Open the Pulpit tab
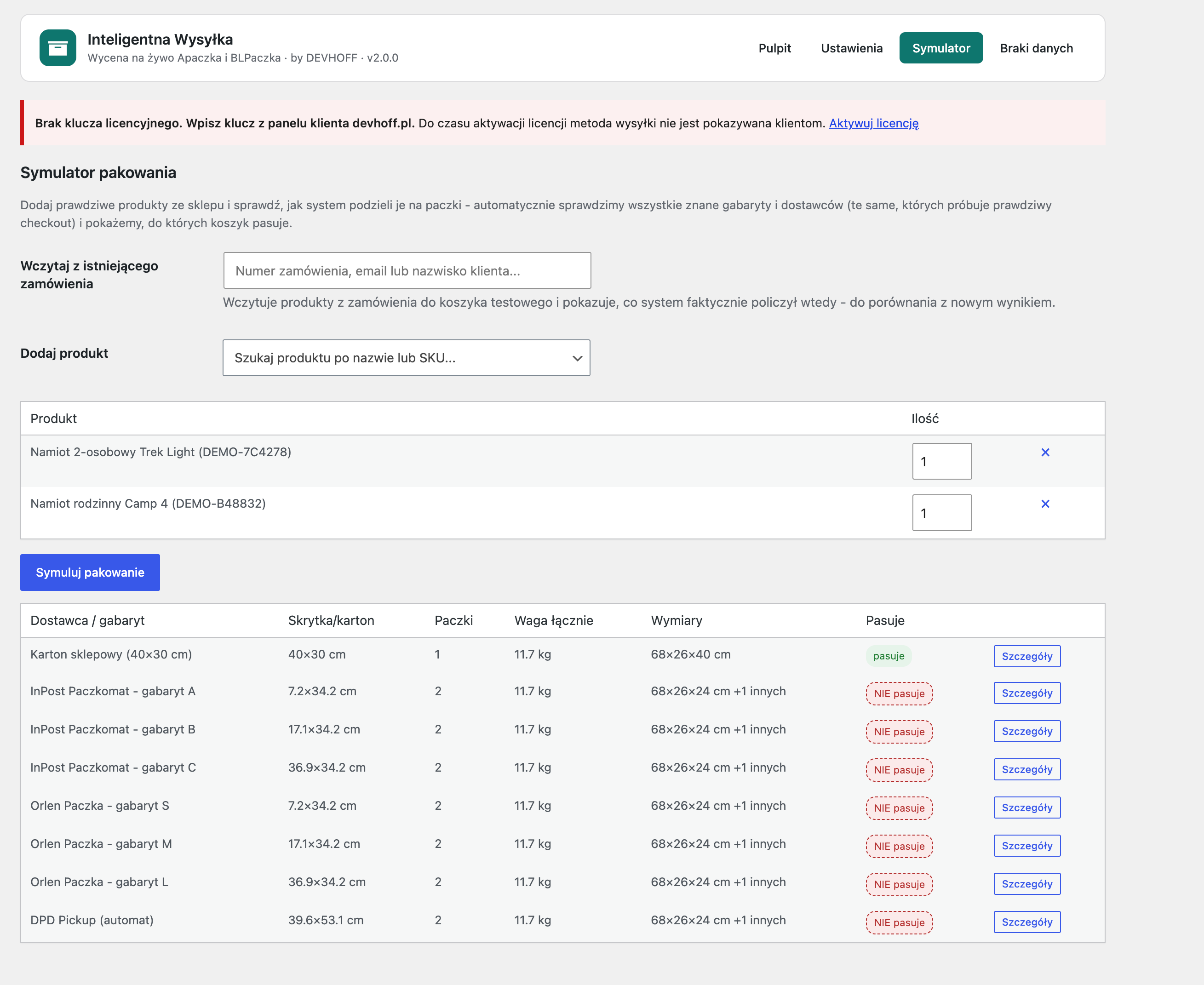 click(774, 48)
